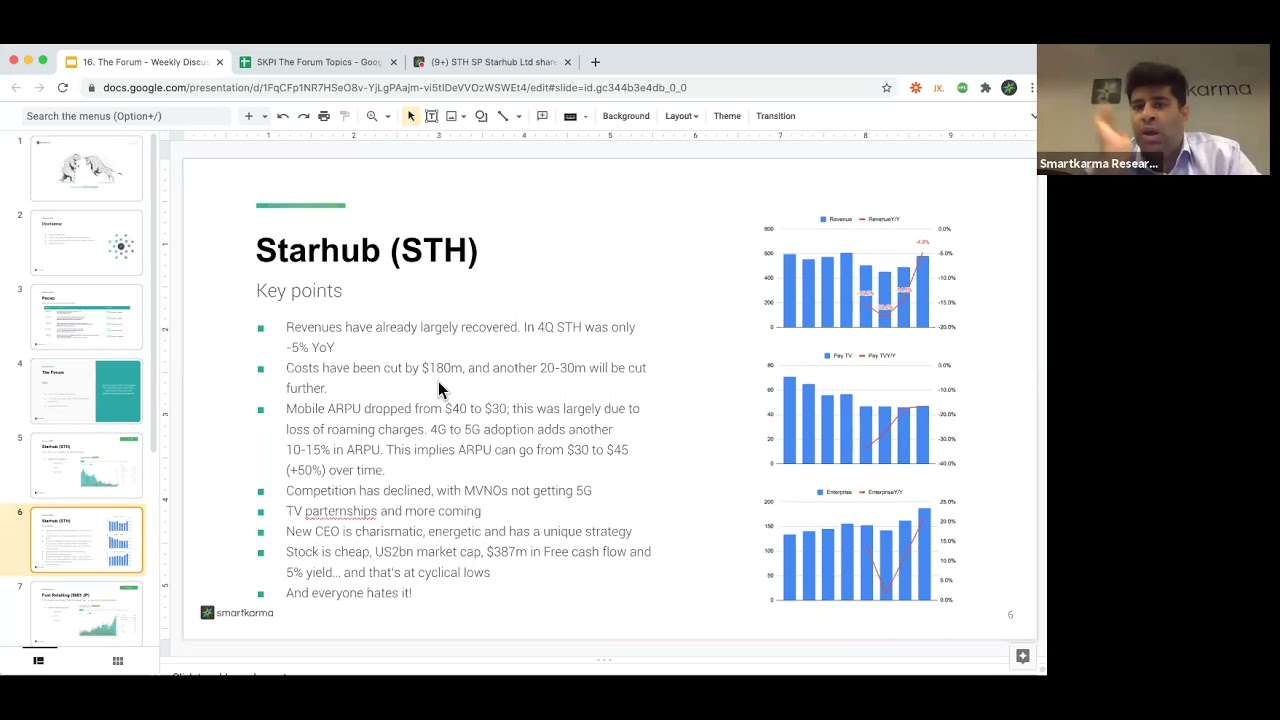Select slide 5 Starhub thumbnail
Screen dimensions: 1280x720
point(87,465)
